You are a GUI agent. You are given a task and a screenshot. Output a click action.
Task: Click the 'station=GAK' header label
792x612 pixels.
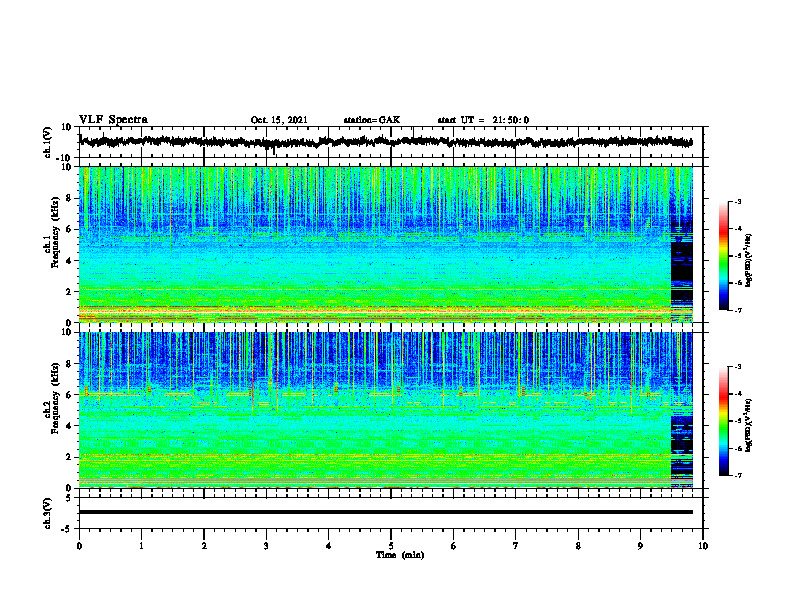[372, 120]
